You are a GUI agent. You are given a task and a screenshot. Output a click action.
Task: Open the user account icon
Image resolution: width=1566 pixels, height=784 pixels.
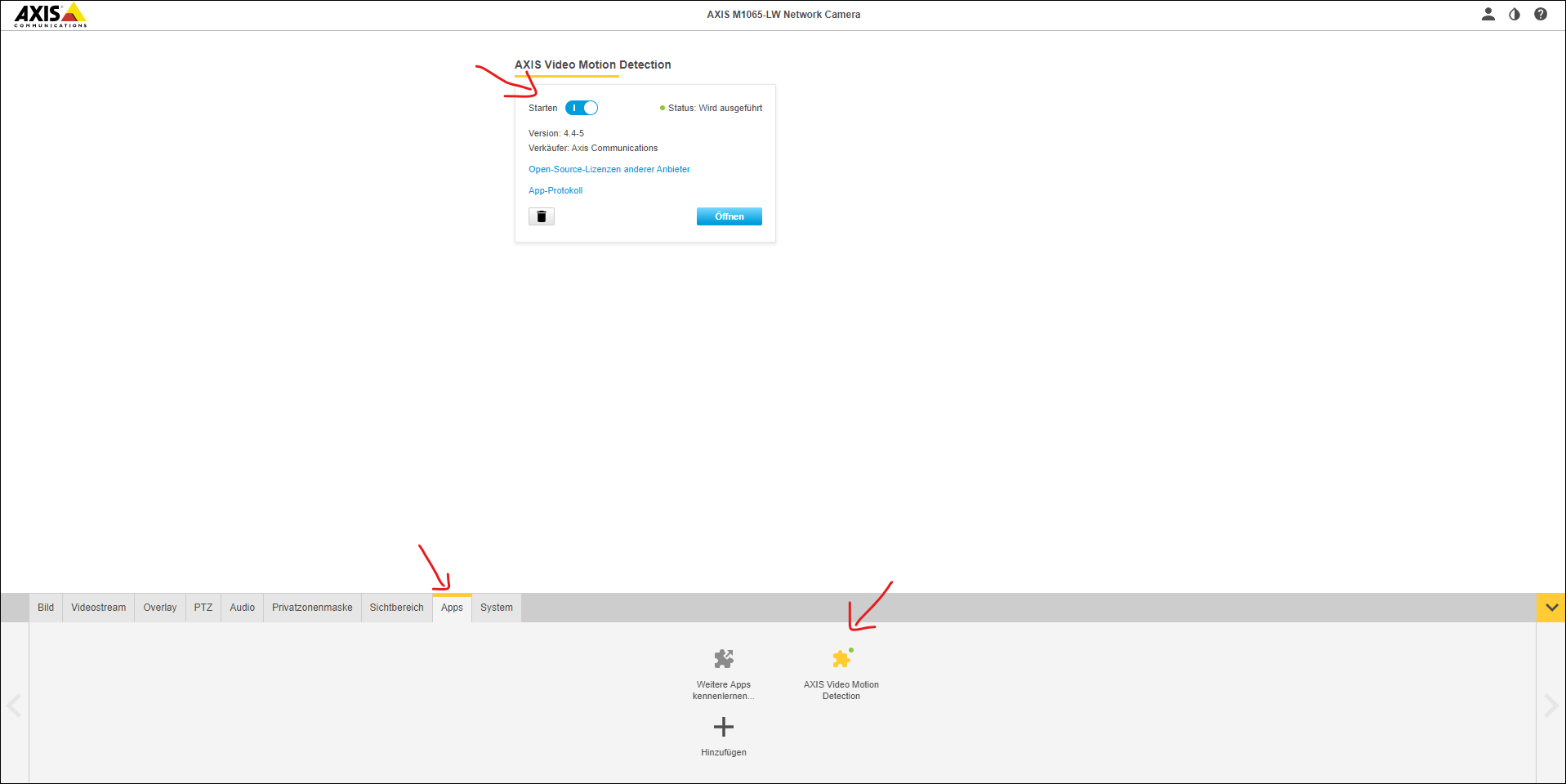1488,14
